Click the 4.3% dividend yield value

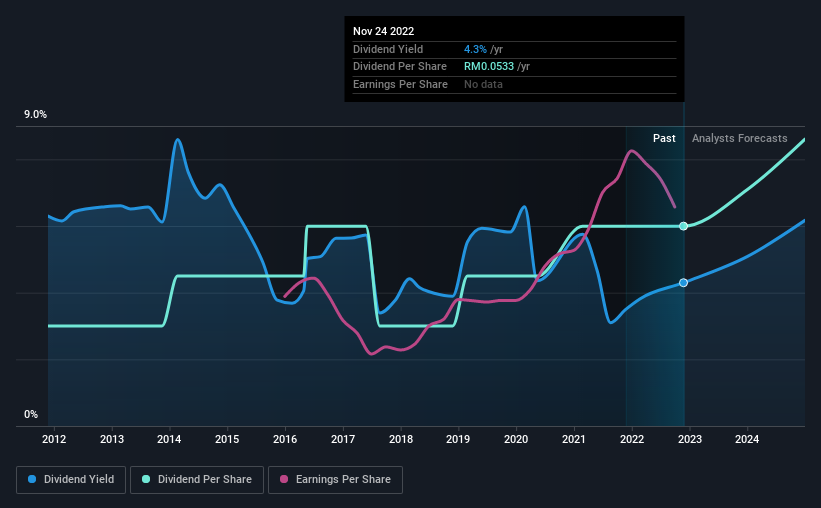click(475, 49)
